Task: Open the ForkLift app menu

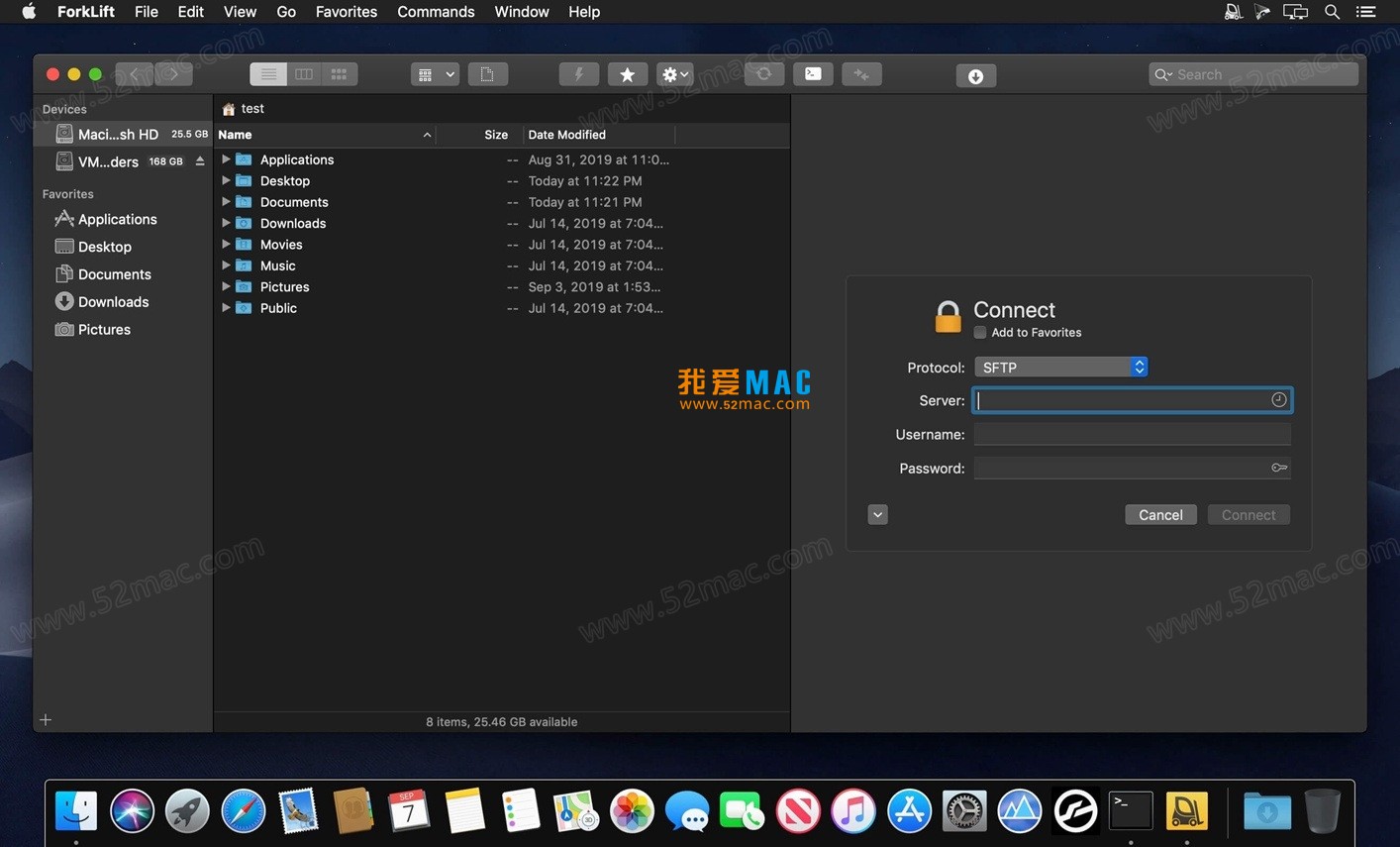Action: point(86,12)
